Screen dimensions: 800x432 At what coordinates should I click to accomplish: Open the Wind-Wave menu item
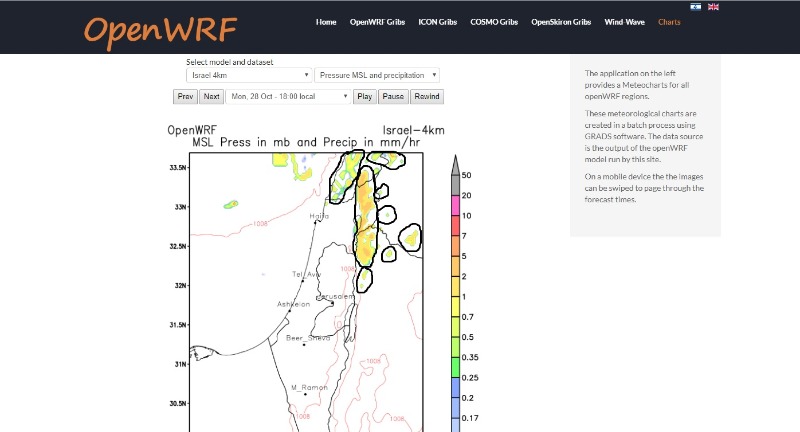[624, 22]
